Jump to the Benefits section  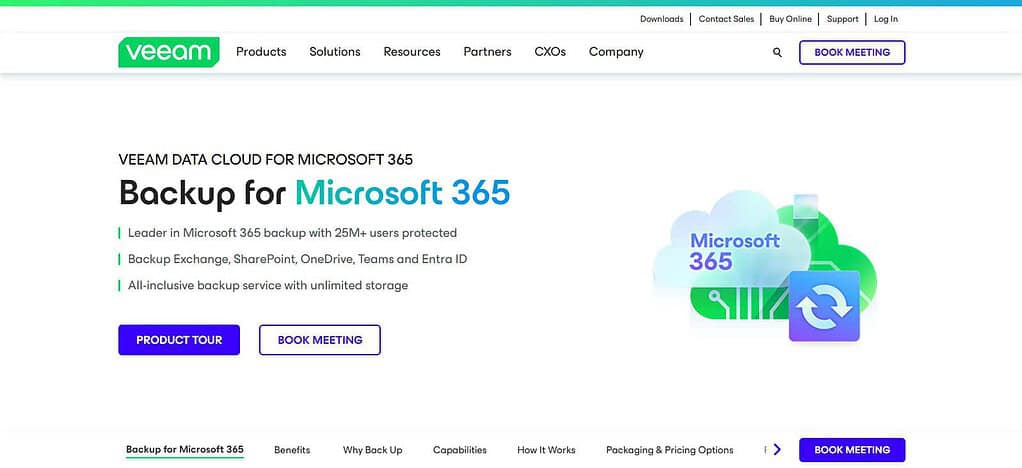click(292, 450)
